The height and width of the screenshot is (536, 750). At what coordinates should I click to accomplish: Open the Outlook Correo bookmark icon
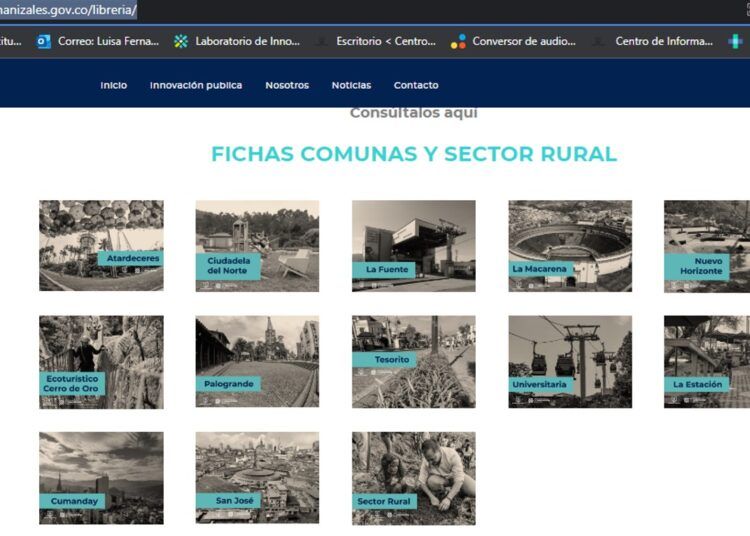pos(44,42)
